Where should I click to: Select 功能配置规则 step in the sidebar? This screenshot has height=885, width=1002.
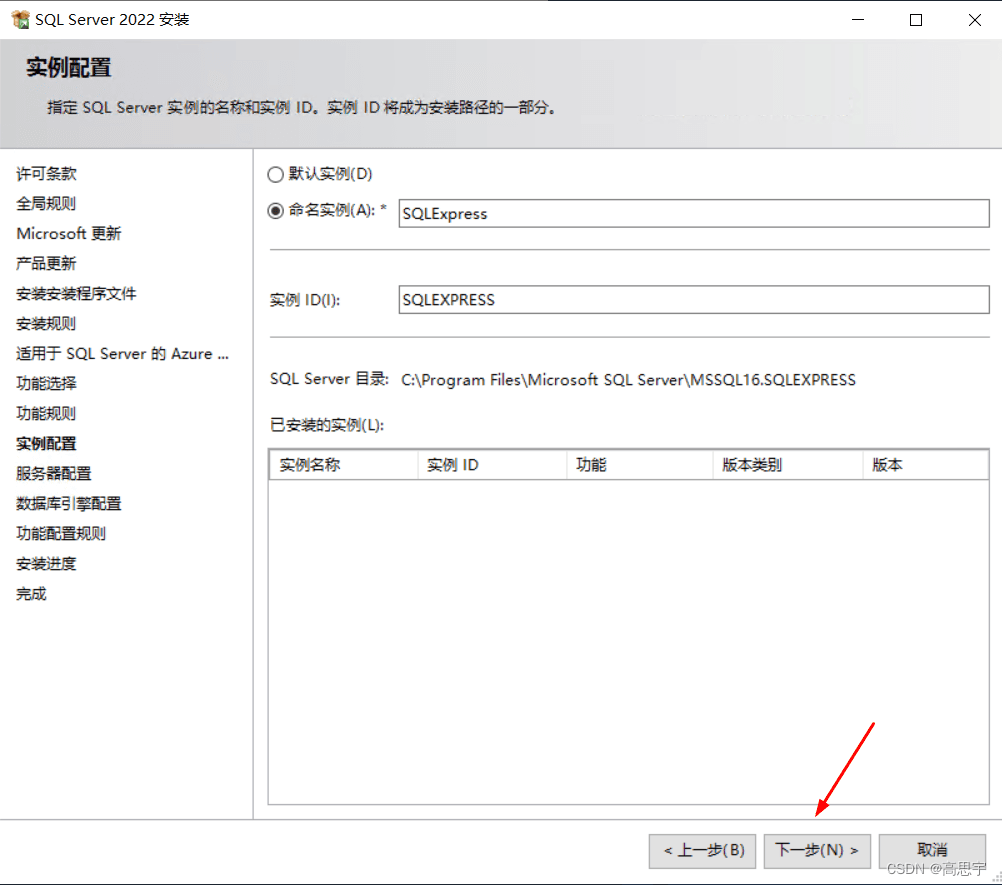click(61, 534)
